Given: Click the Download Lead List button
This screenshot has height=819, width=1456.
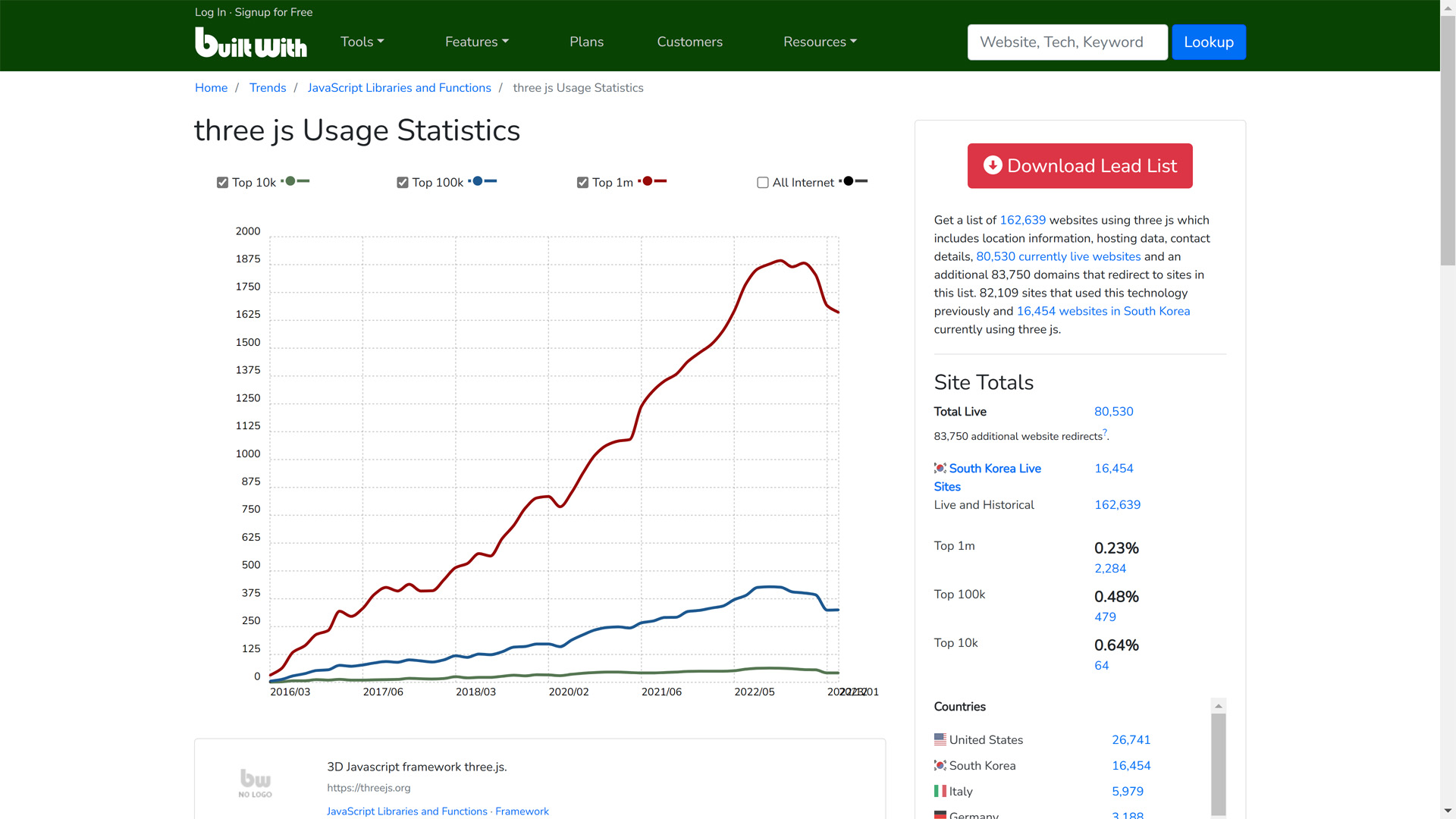Looking at the screenshot, I should tap(1080, 165).
